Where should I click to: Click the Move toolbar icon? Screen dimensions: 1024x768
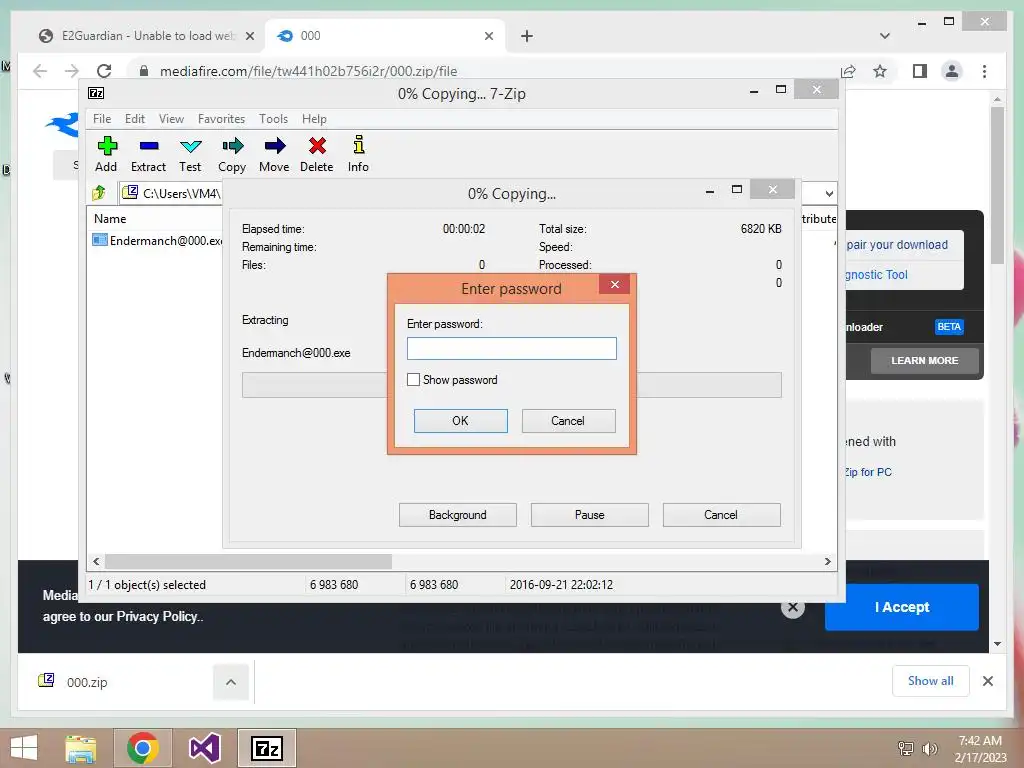[x=274, y=153]
